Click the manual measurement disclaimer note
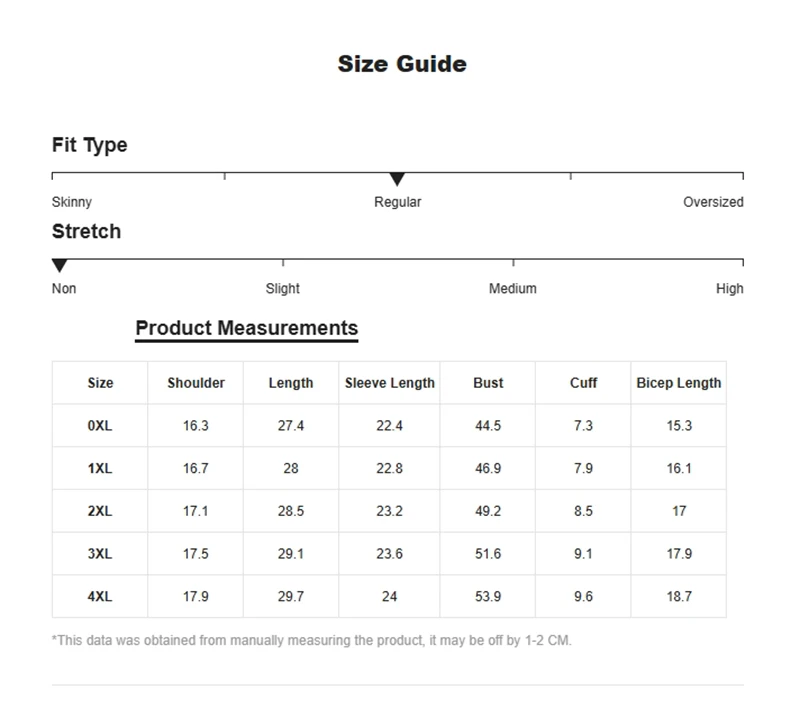 [311, 640]
